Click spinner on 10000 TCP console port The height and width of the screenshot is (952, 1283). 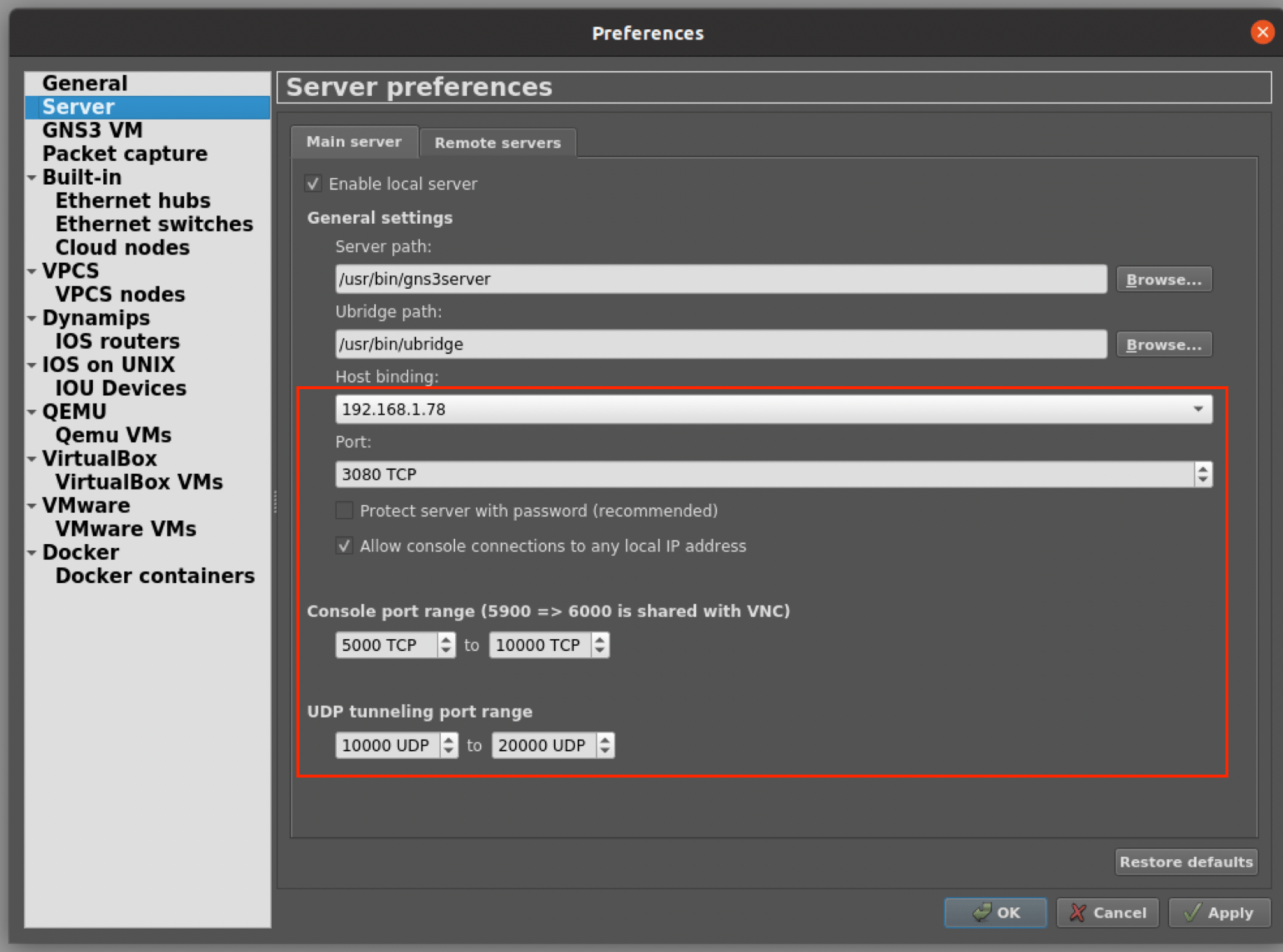tap(600, 645)
